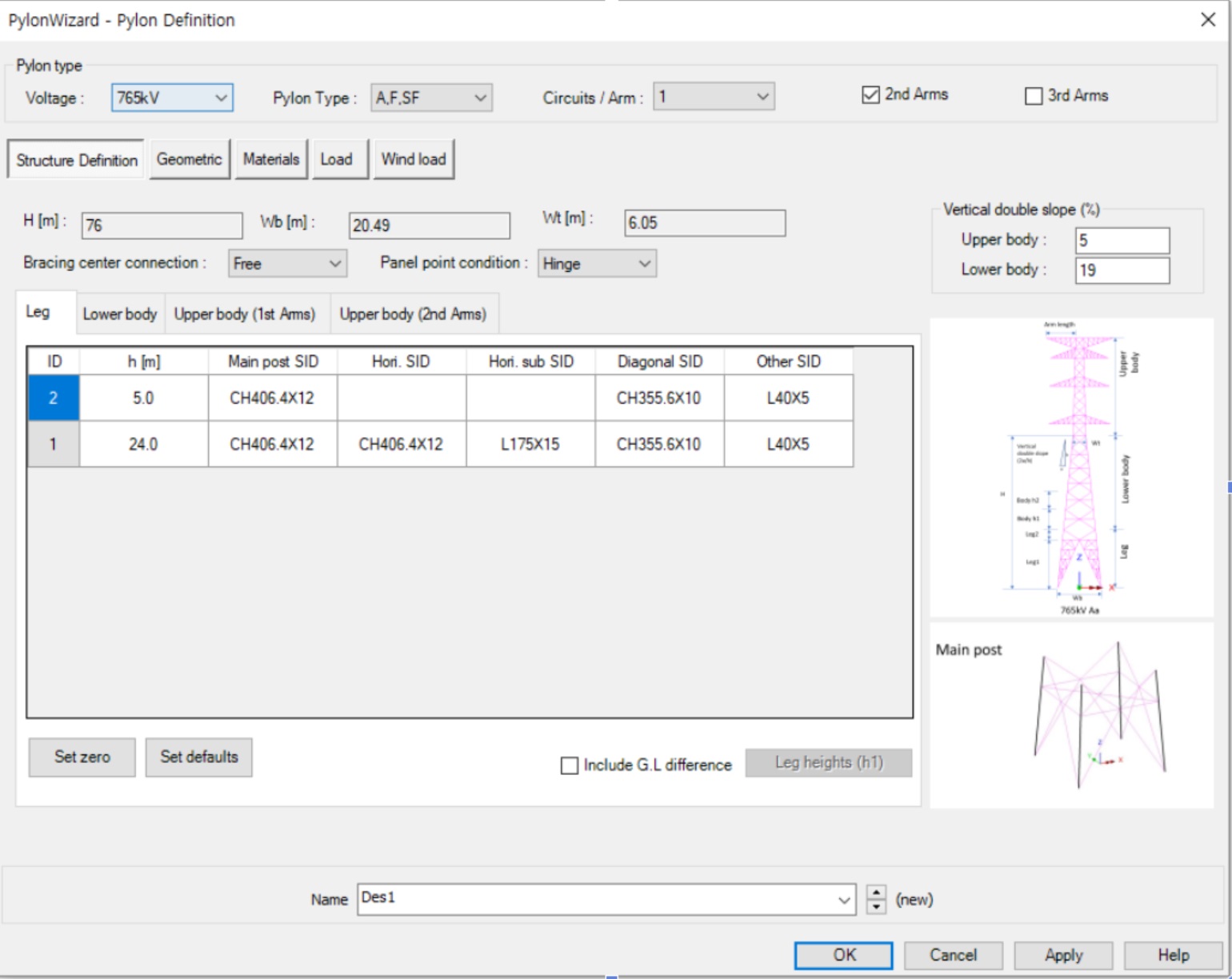
Task: Toggle Include G.L difference checkbox
Action: click(570, 765)
